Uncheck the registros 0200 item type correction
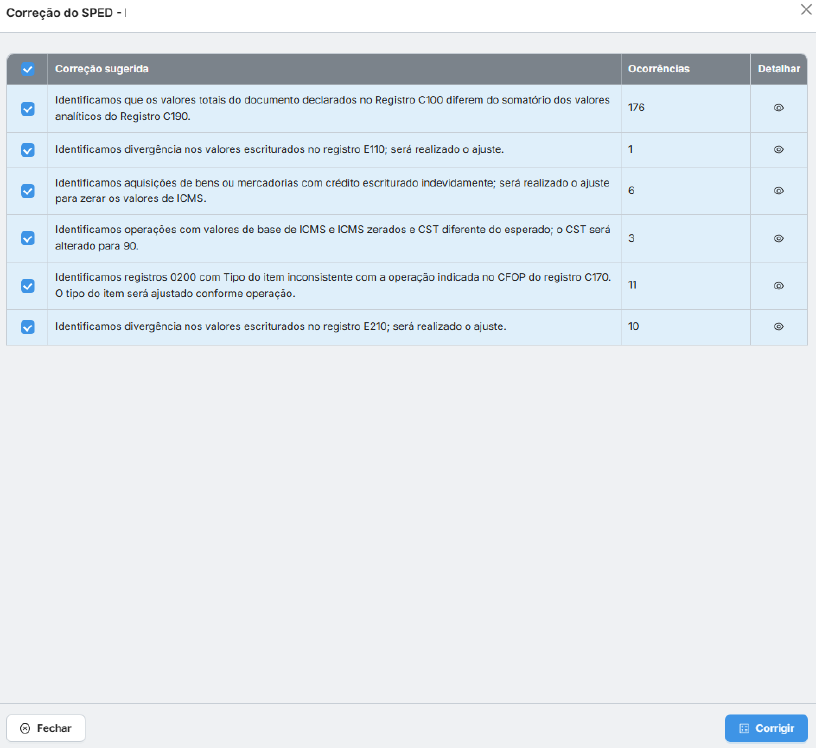 (28, 286)
